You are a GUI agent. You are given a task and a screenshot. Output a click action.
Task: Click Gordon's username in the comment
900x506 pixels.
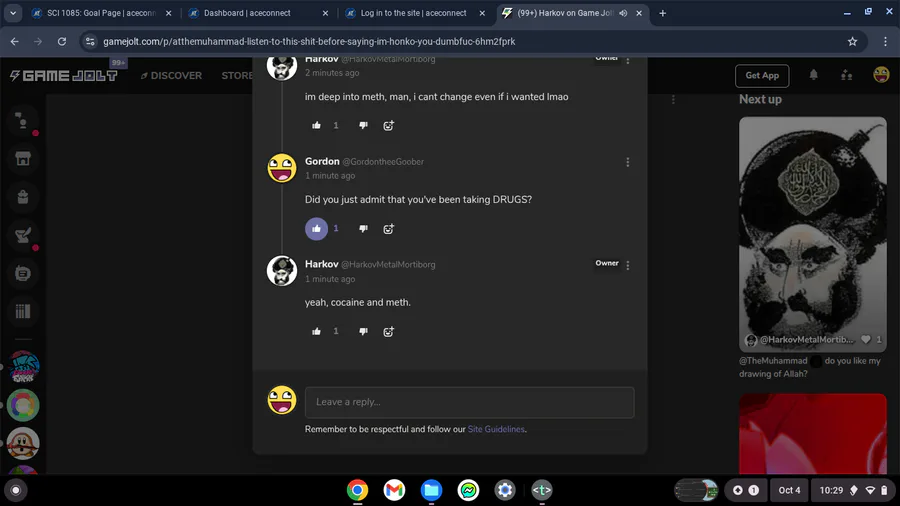(x=322, y=161)
